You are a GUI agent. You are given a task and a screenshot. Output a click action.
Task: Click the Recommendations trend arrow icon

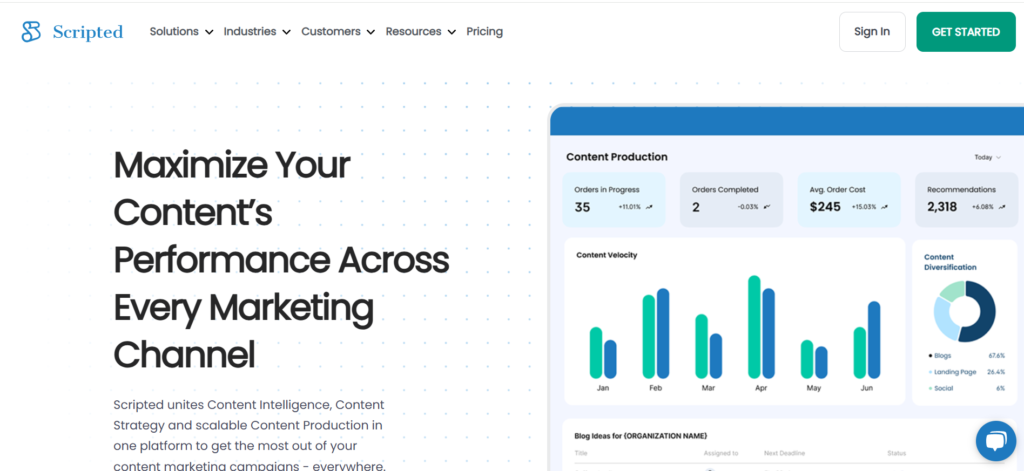(1000, 207)
